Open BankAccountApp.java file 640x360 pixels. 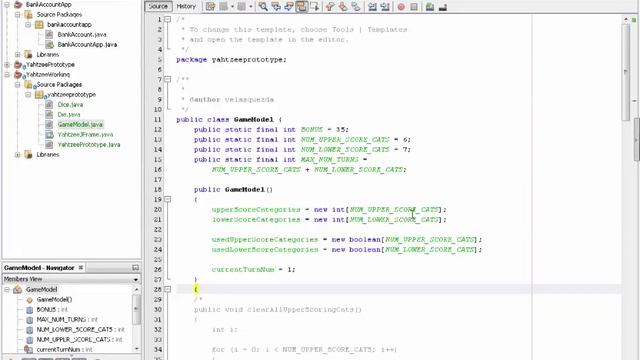point(87,44)
